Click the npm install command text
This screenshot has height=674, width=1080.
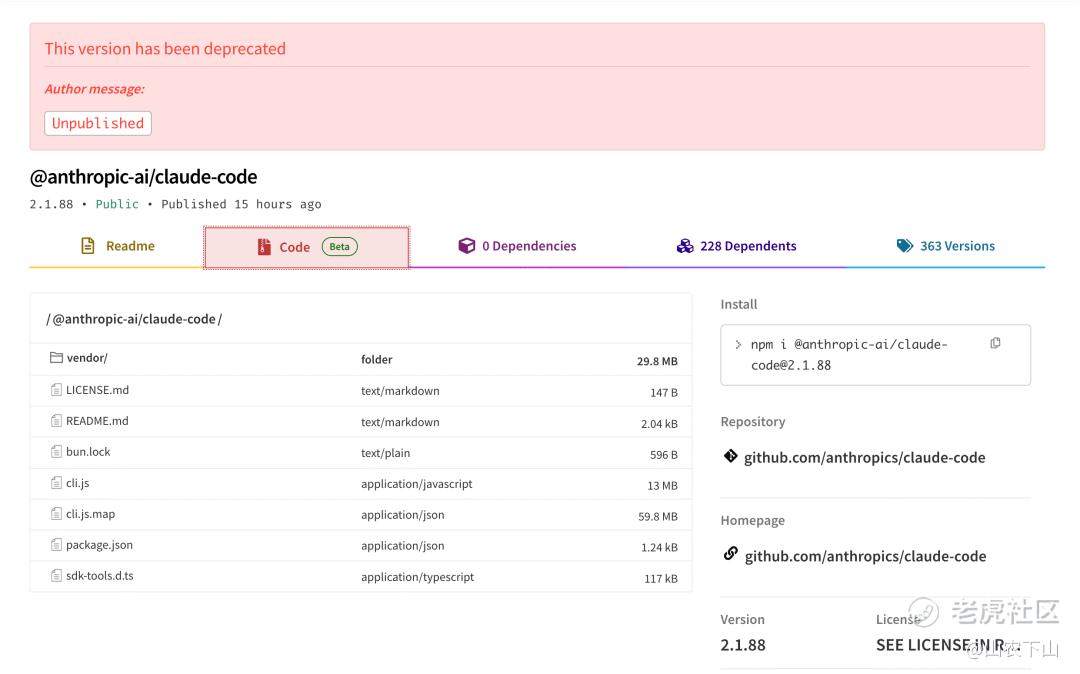coord(848,354)
